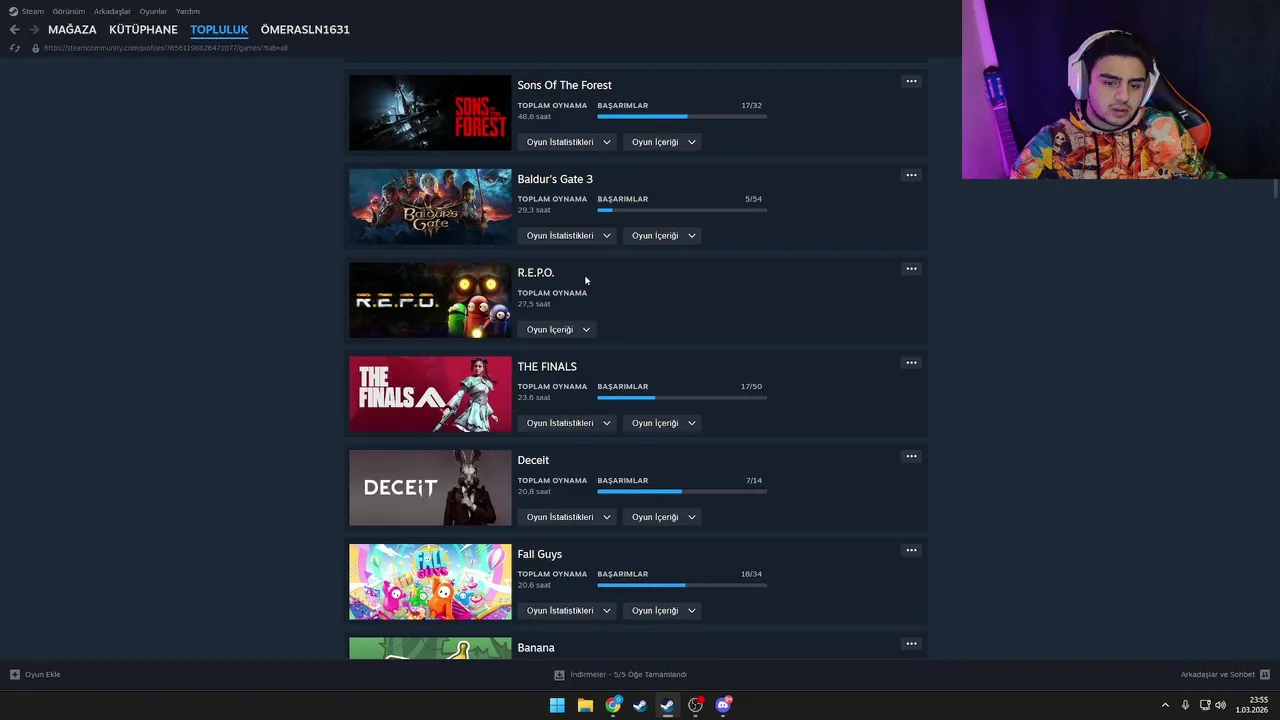Open the Baldur's Gate 3 title link
Screen dimensions: 1280x720
555,179
